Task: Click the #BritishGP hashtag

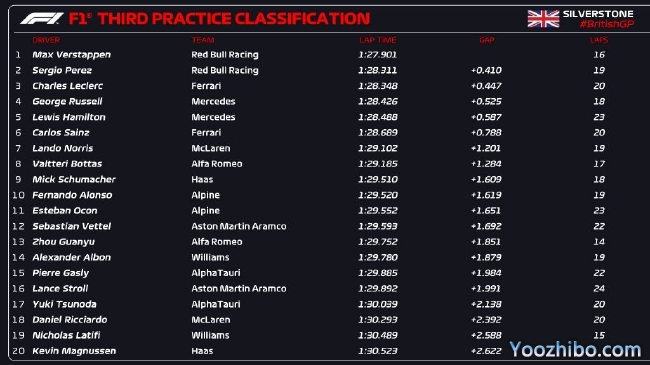Action: [x=606, y=24]
